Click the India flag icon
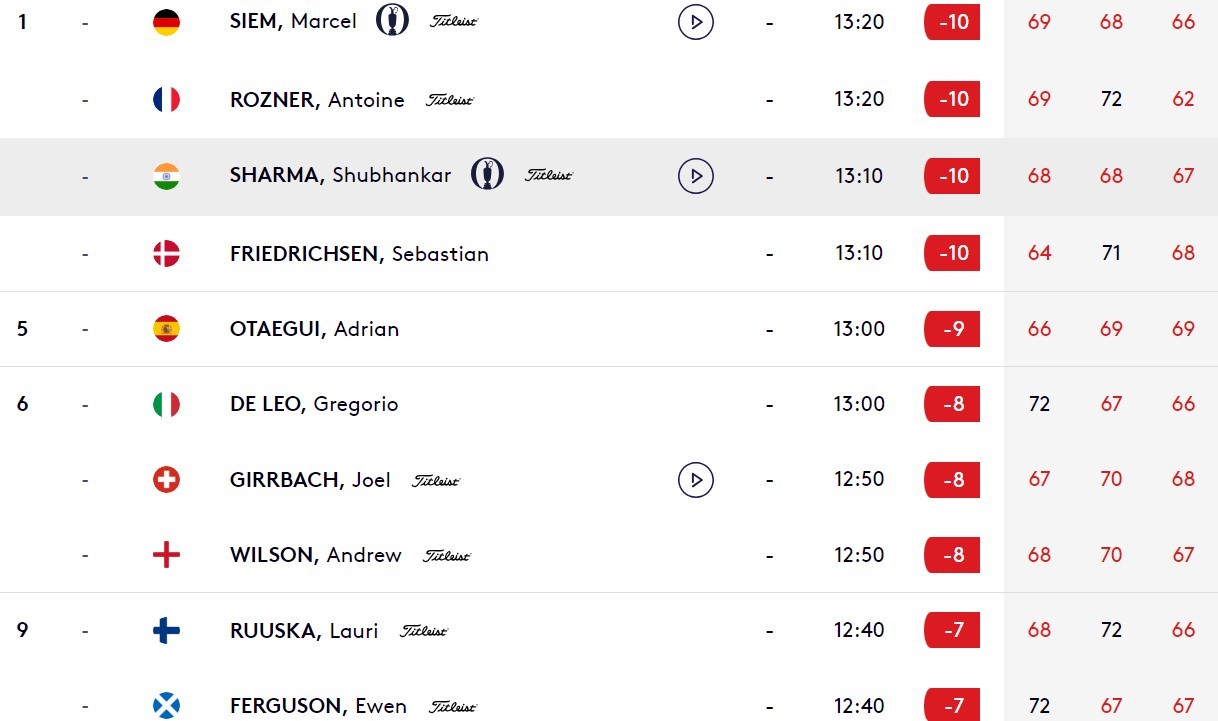This screenshot has width=1218, height=721. coord(166,176)
